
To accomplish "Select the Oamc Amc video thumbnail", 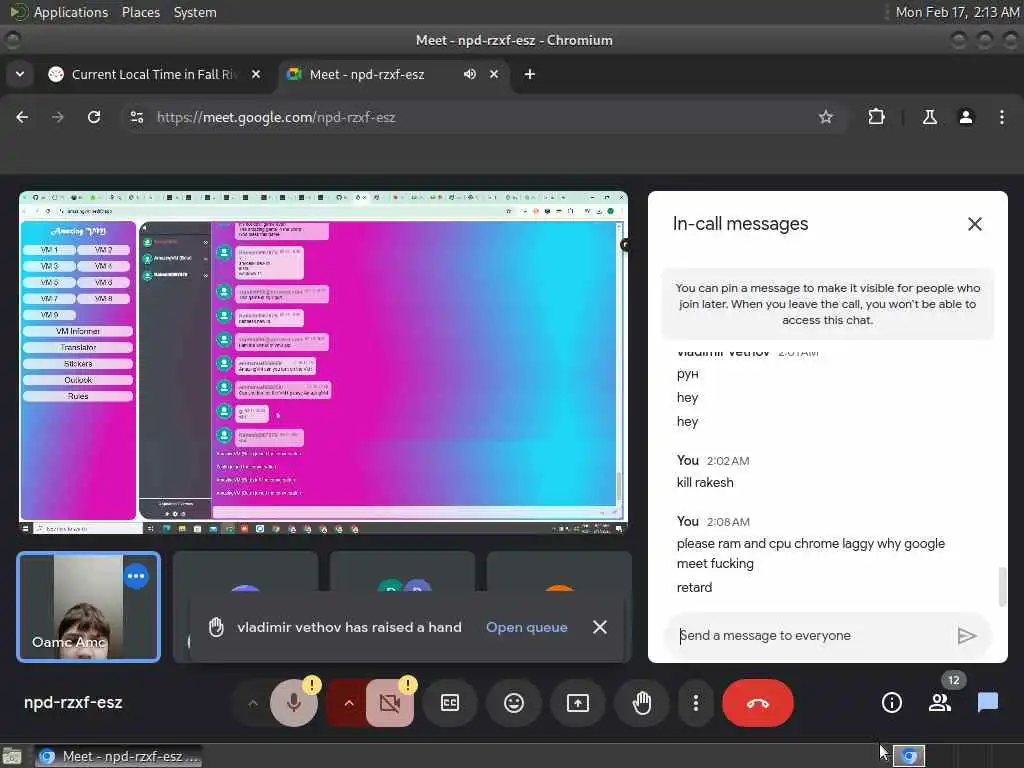I will [88, 607].
